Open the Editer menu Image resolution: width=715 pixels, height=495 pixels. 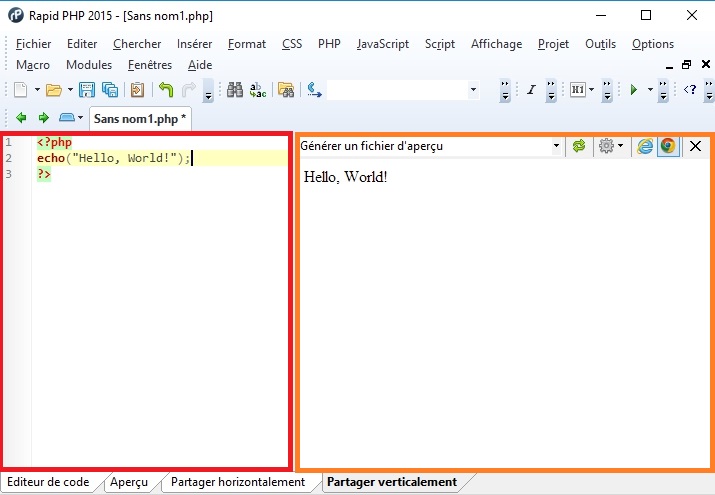coord(82,44)
